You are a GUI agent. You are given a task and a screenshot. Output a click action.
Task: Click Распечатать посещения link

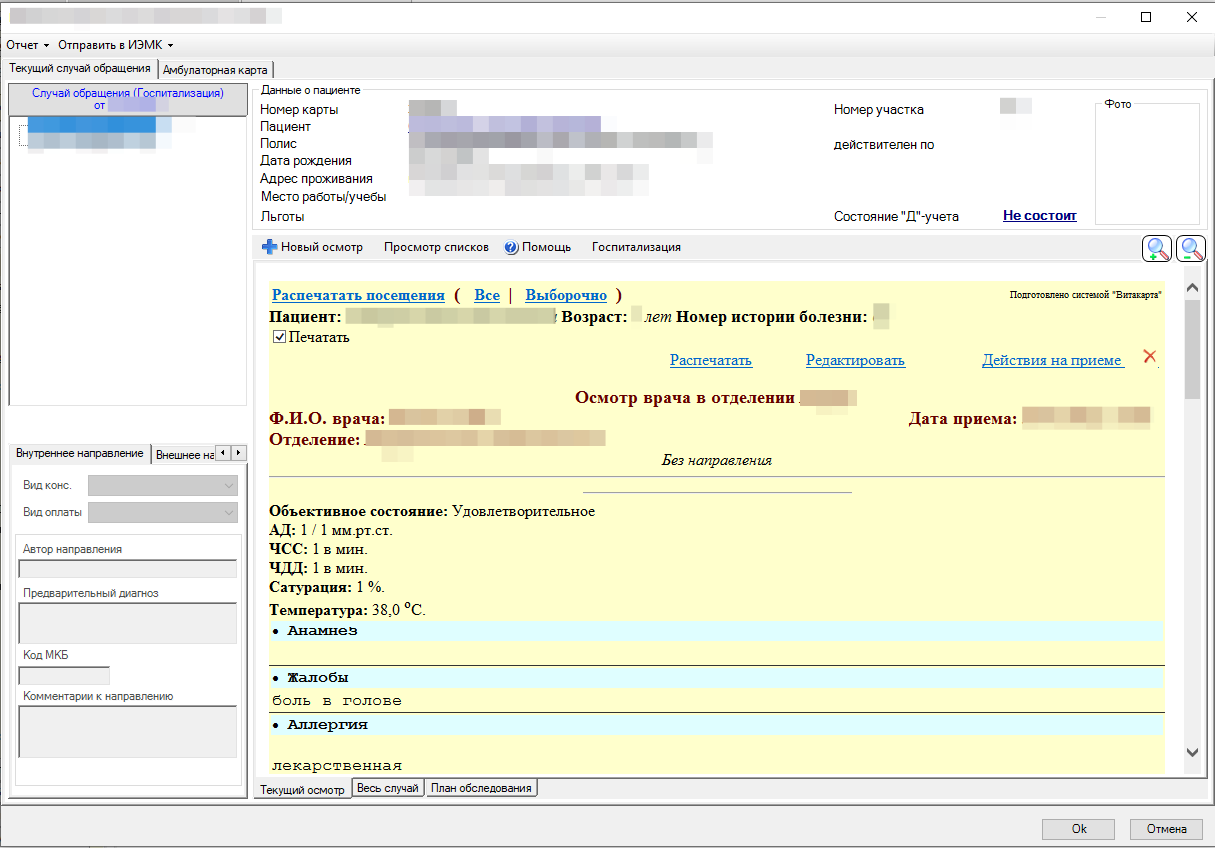coord(358,295)
